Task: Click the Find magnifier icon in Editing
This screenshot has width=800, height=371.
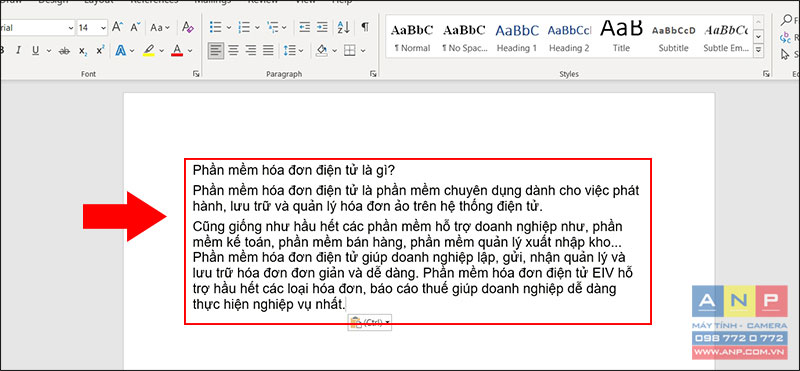Action: [787, 21]
